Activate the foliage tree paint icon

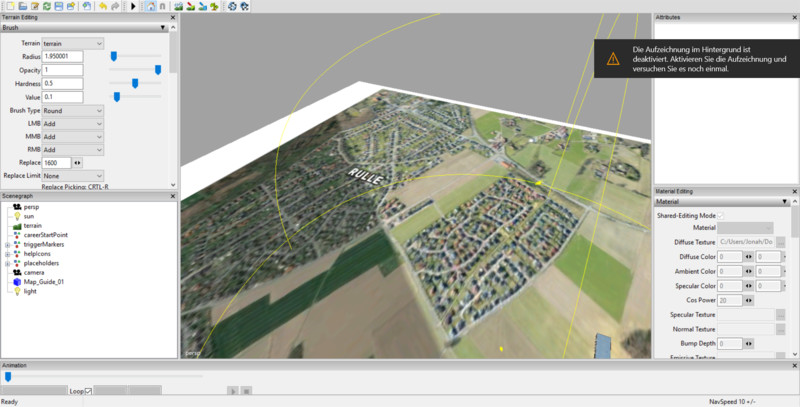(215, 6)
